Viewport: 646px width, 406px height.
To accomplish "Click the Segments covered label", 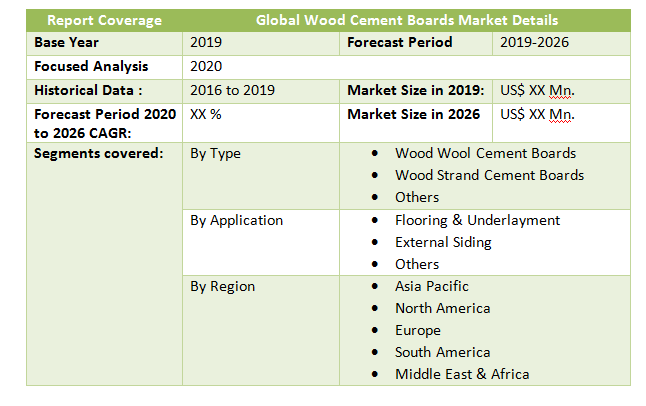I will point(98,154).
